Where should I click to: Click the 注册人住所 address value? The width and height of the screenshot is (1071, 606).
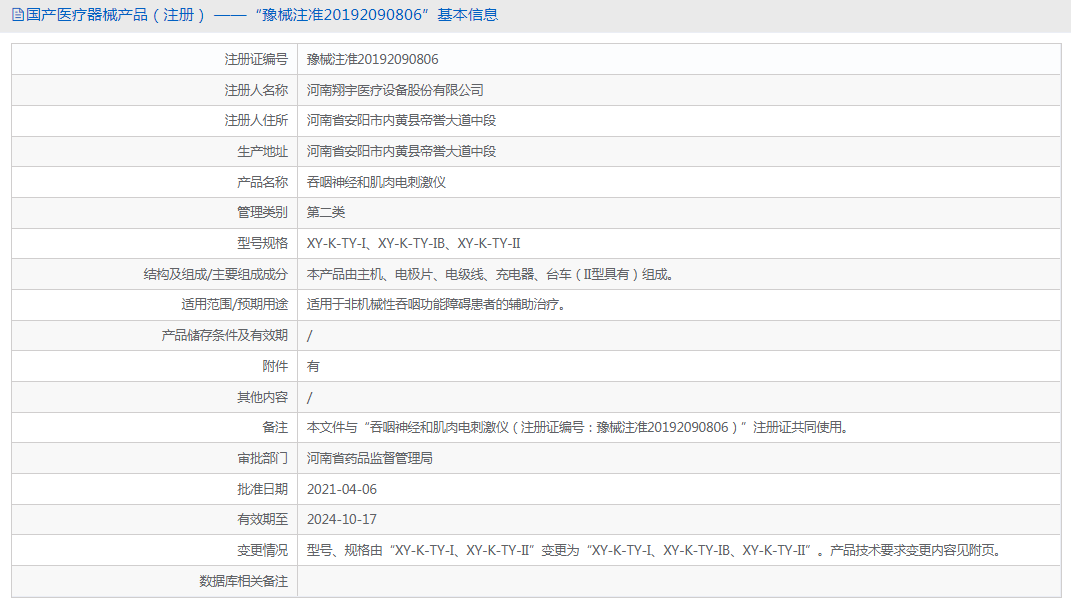click(x=401, y=121)
